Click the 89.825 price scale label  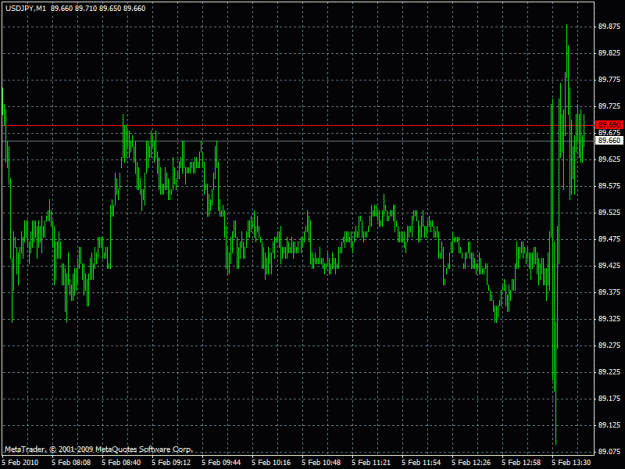point(609,53)
